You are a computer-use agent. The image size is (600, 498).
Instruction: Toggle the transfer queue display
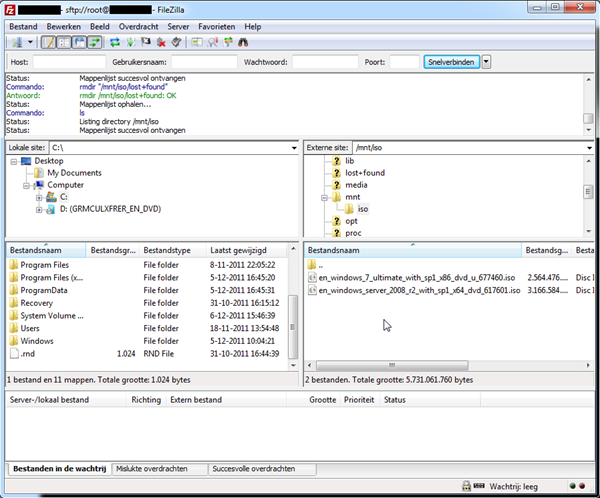coord(95,42)
